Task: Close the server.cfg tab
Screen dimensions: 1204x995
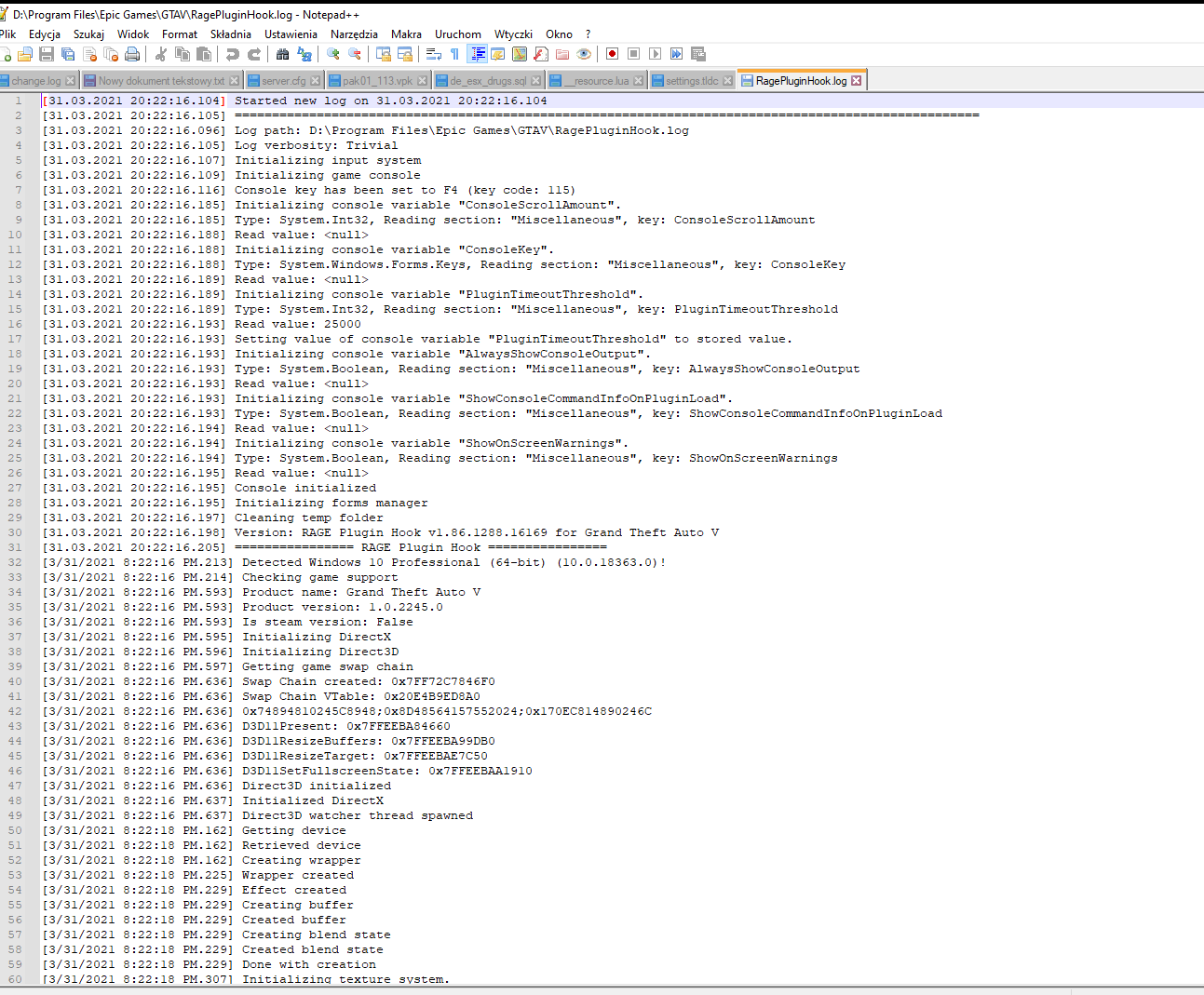Action: point(316,81)
